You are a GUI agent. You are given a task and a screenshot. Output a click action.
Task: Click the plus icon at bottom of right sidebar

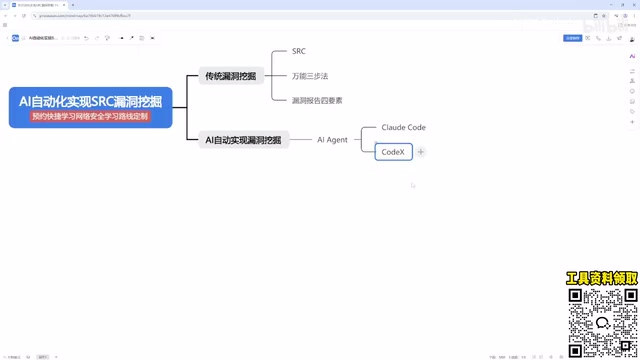632,122
